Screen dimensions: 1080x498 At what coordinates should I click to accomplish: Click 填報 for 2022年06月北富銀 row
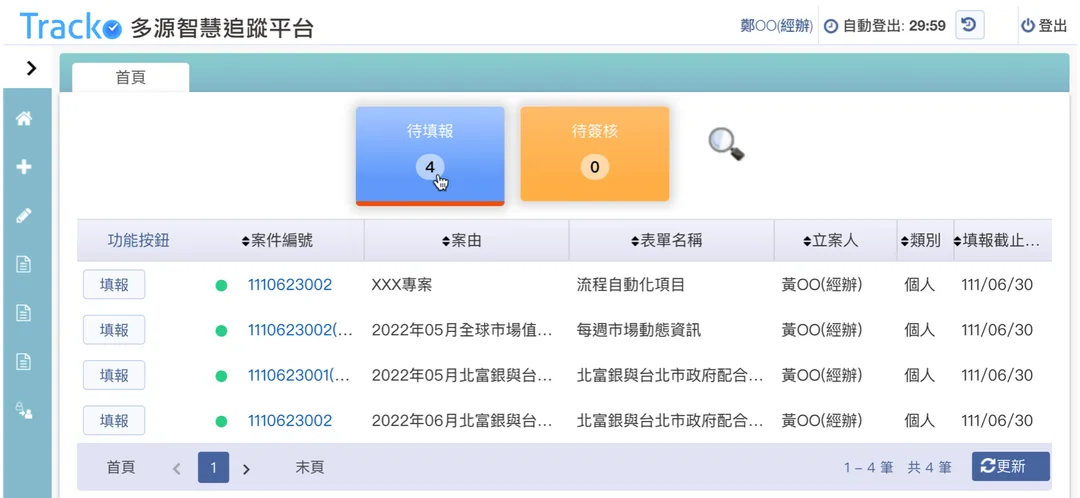click(x=114, y=421)
